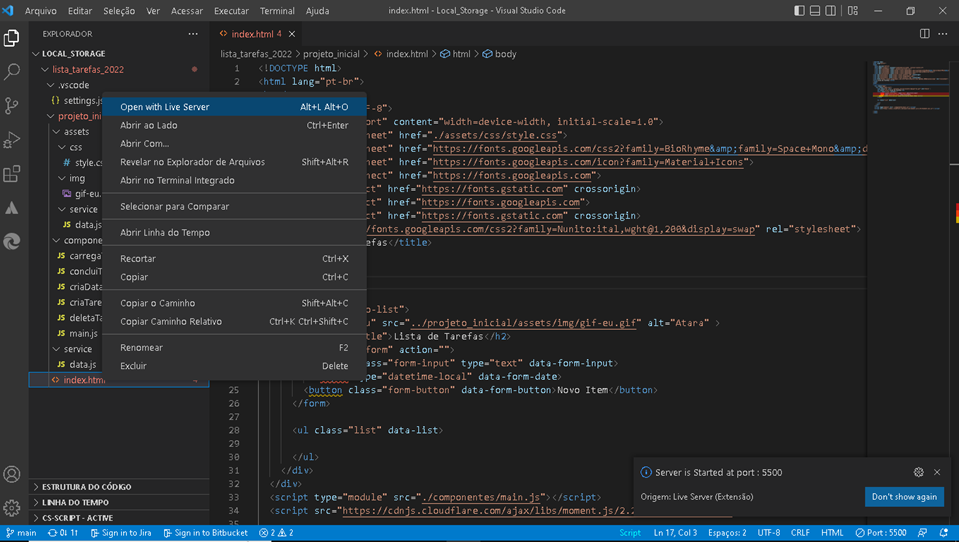Open errors and warnings counter
Viewport: 959px width, 542px height.
point(276,533)
